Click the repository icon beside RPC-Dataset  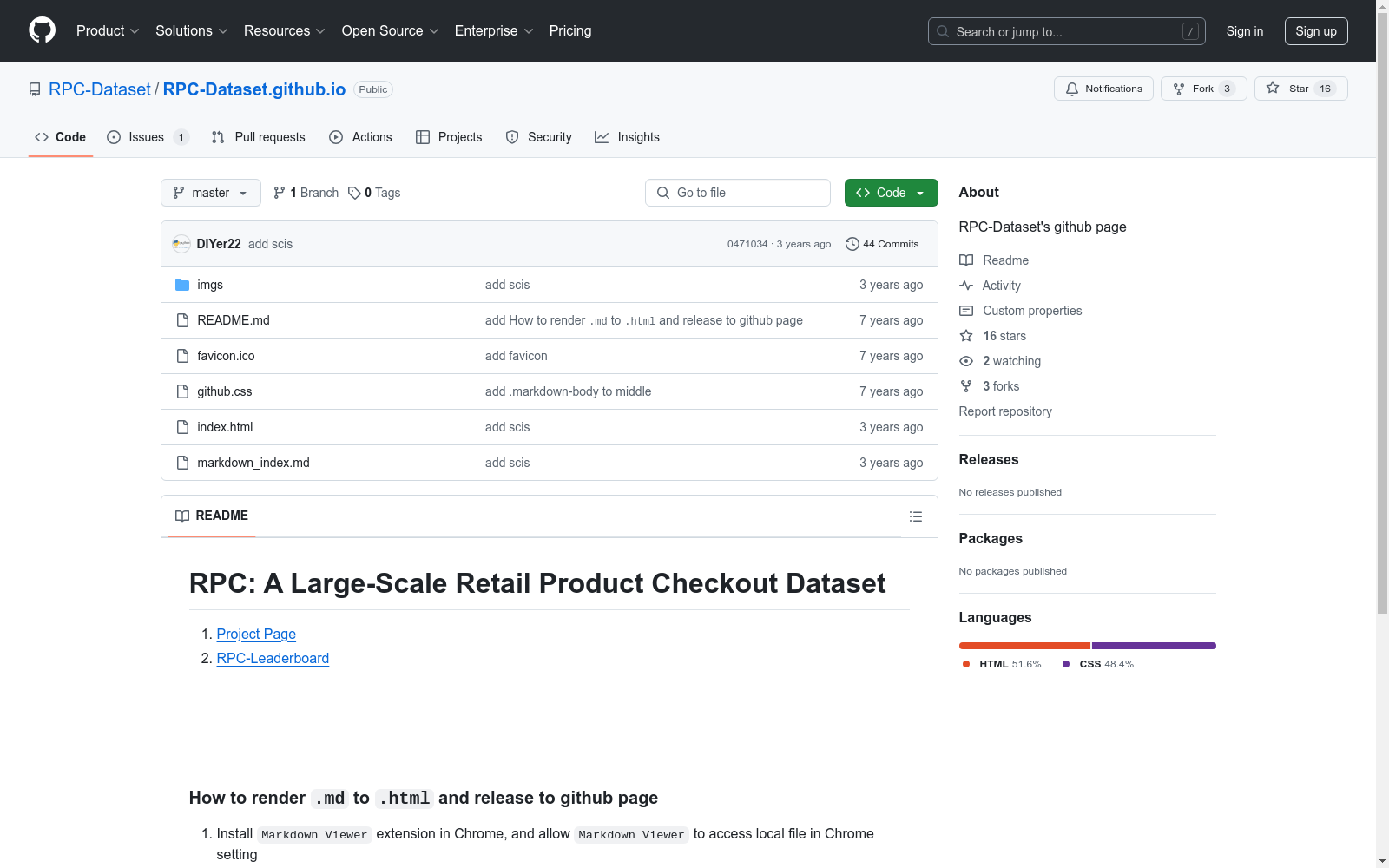35,89
